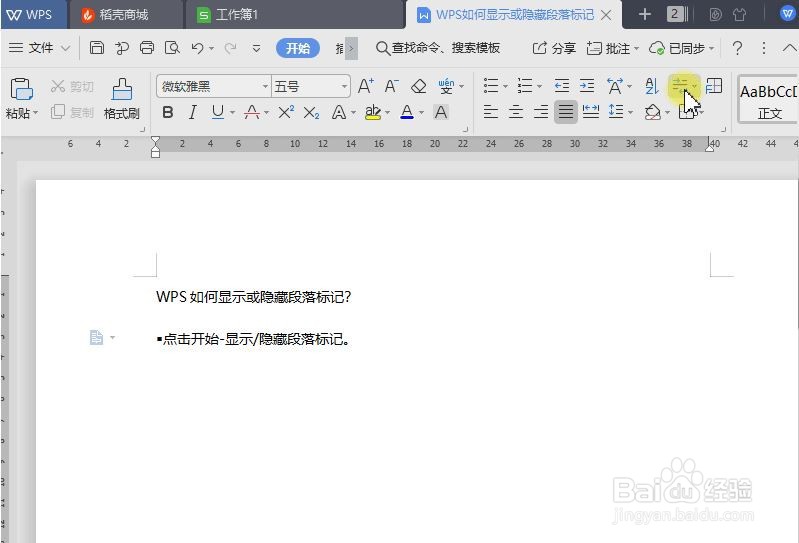Open the 文件 menu
The image size is (799, 543).
point(39,48)
